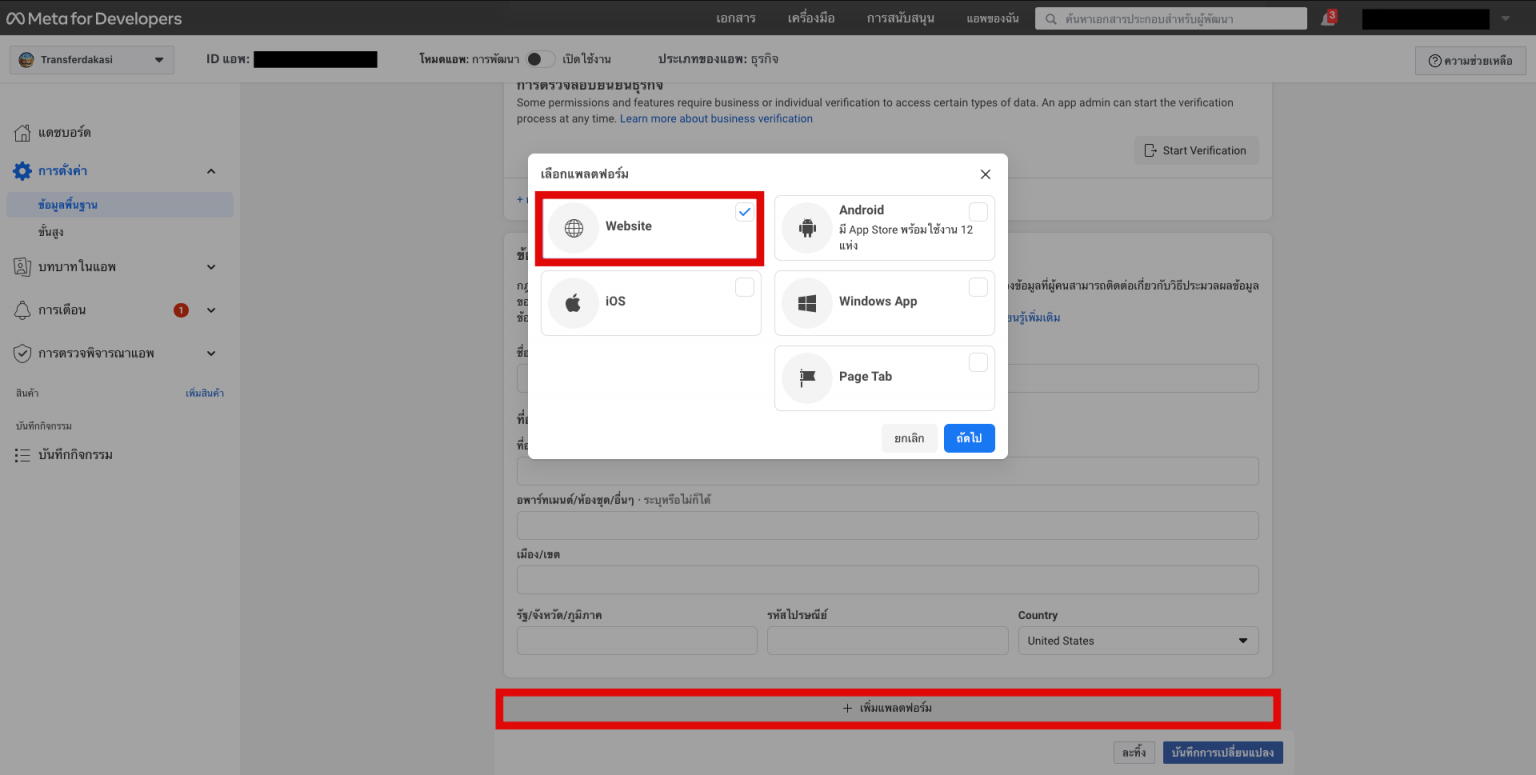1536x775 pixels.
Task: Open the business verification learn more link
Action: [x=716, y=118]
